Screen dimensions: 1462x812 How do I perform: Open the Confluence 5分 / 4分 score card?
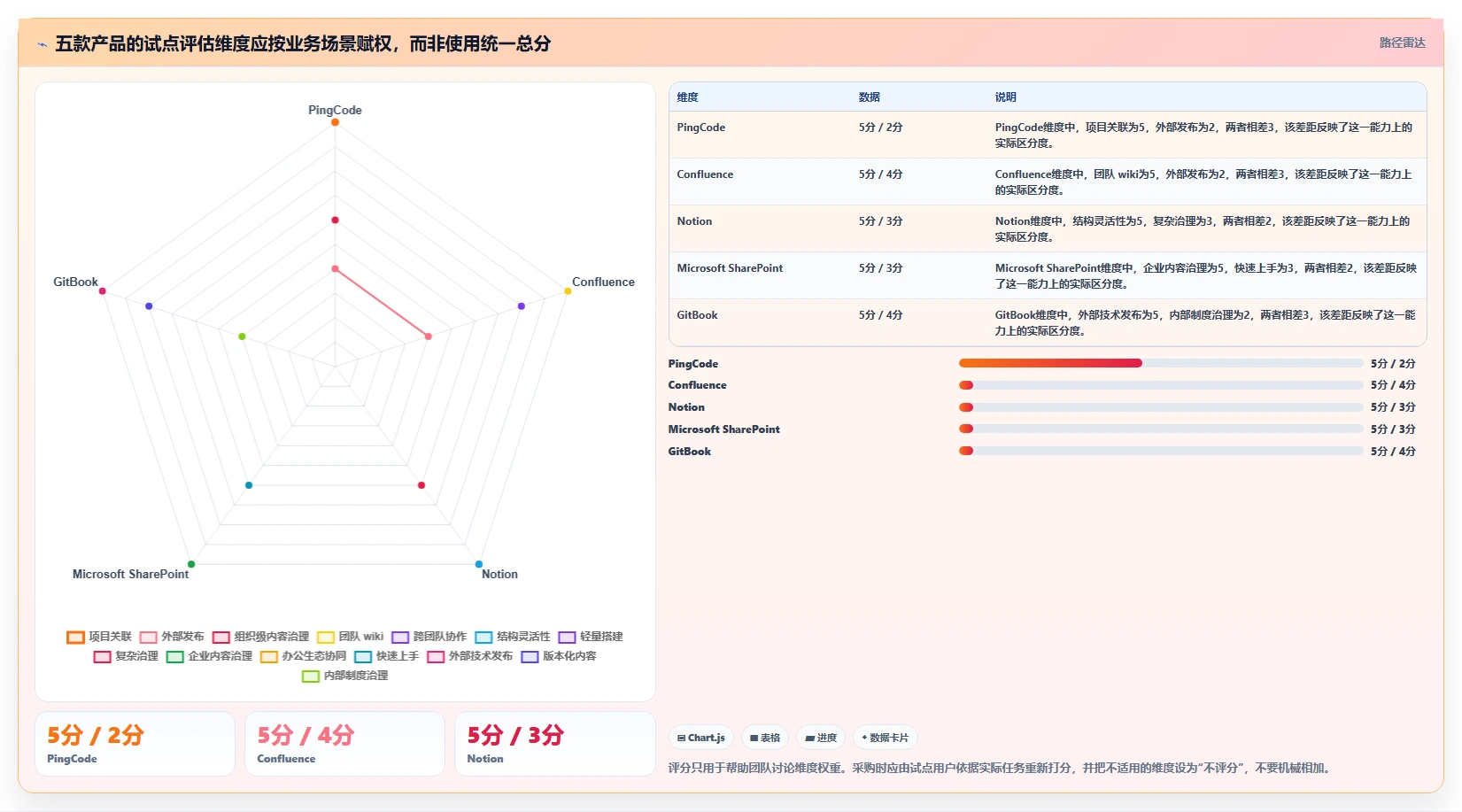point(344,744)
